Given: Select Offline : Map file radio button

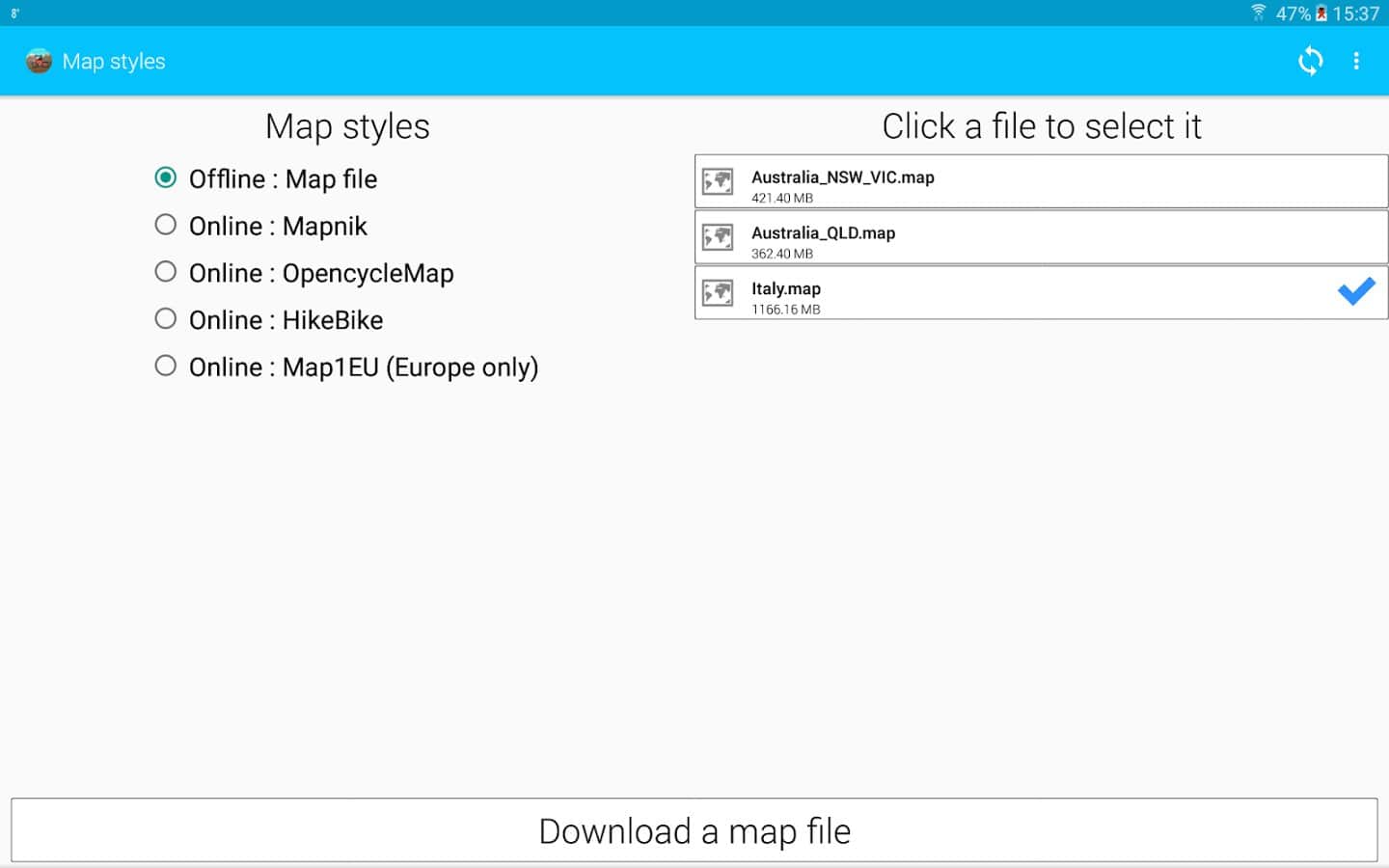Looking at the screenshot, I should (x=166, y=177).
